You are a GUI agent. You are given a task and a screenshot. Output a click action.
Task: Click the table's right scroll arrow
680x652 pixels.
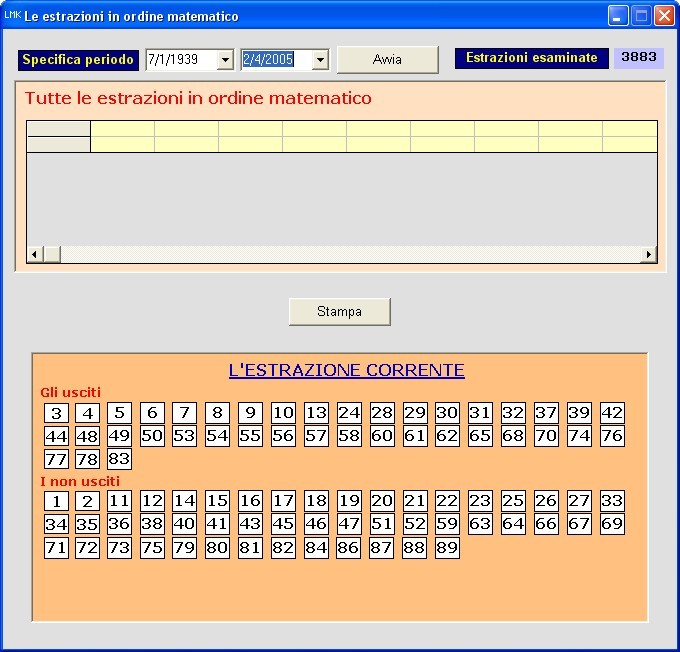(649, 254)
